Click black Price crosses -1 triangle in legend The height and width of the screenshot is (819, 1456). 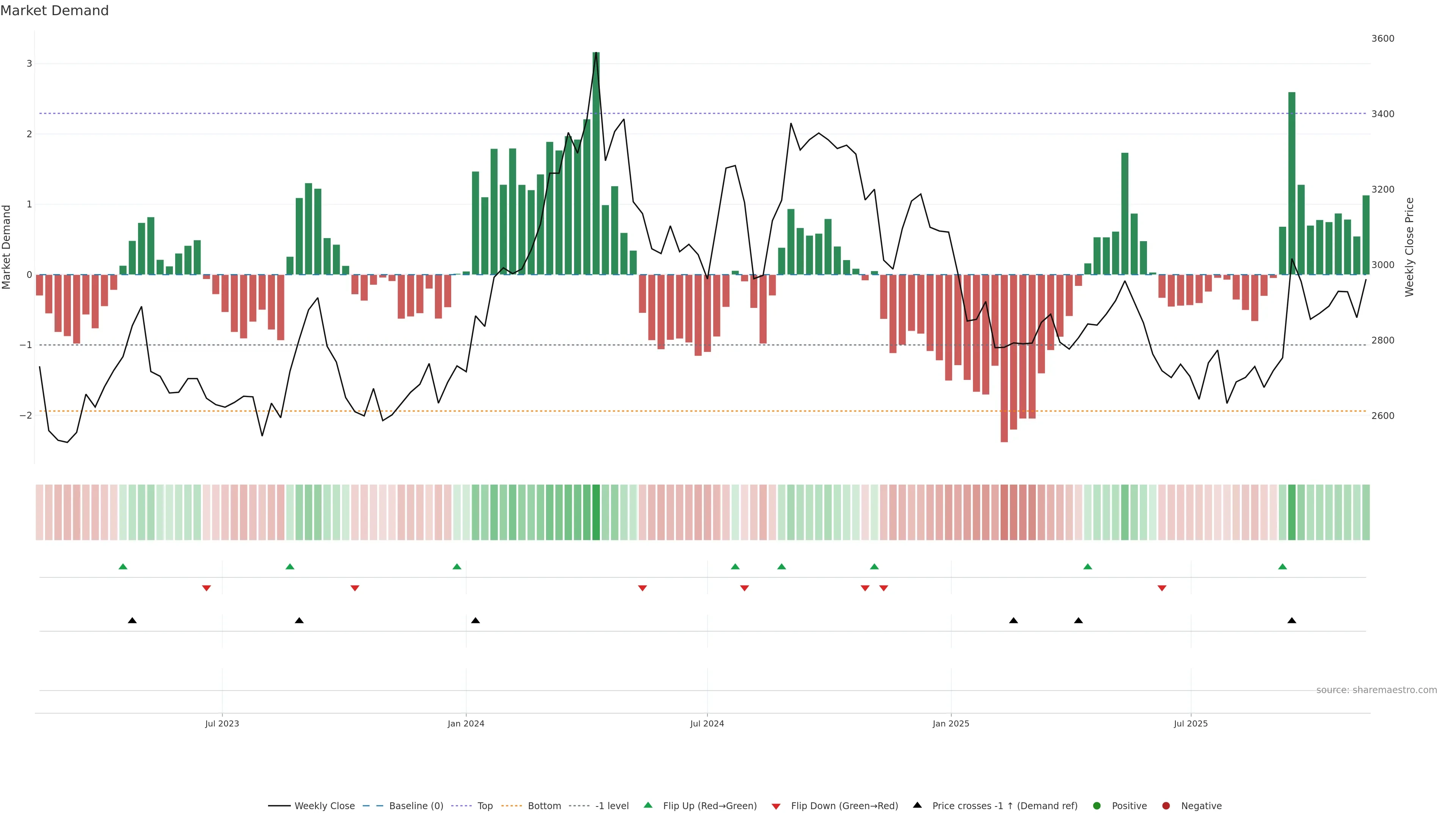[917, 805]
